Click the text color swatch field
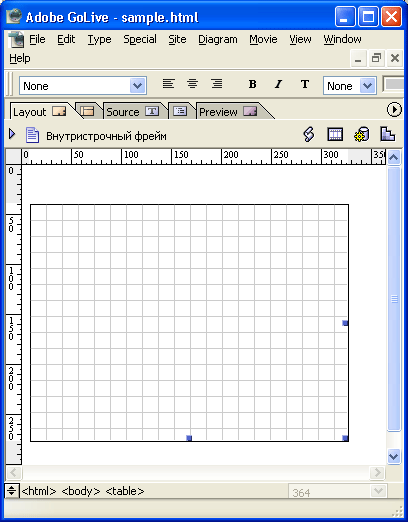 pos(395,84)
